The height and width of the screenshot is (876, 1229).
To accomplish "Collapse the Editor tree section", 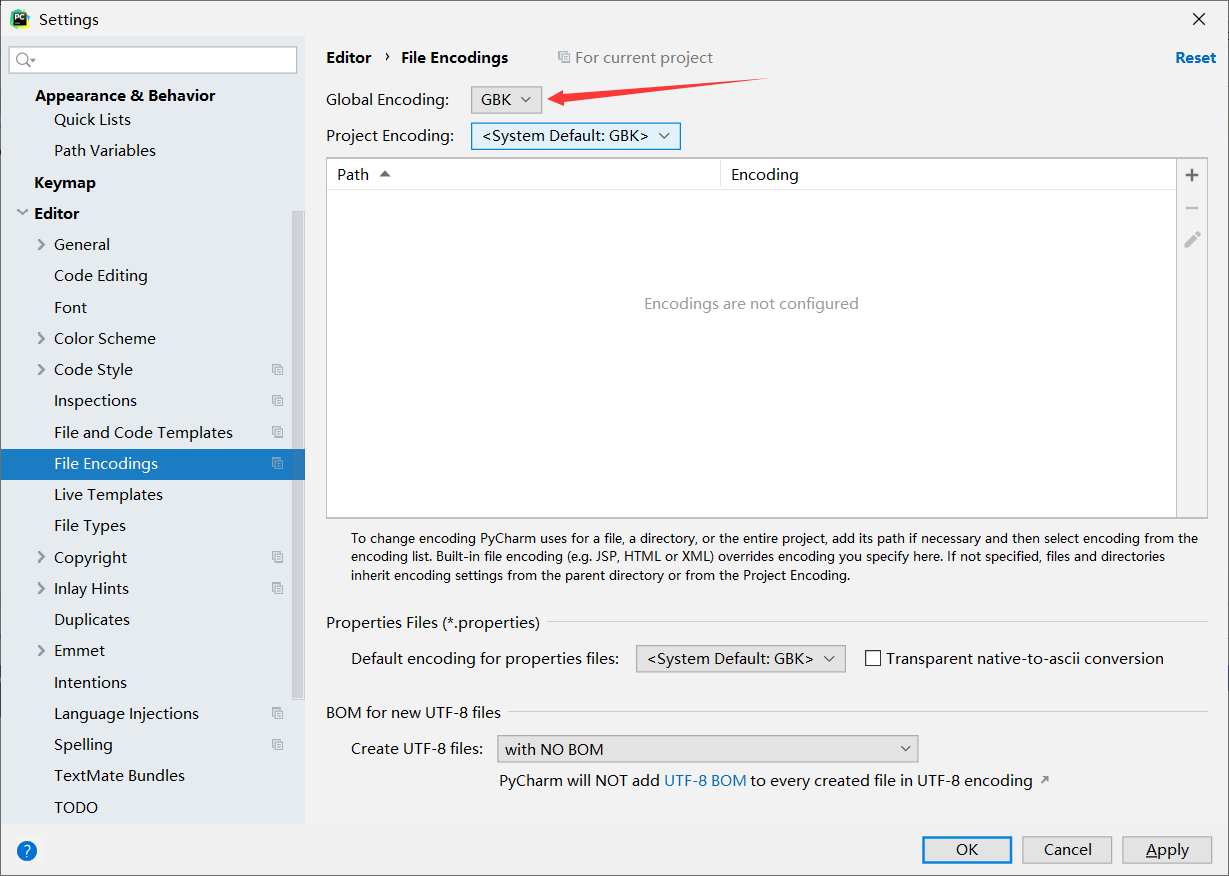I will tap(23, 213).
